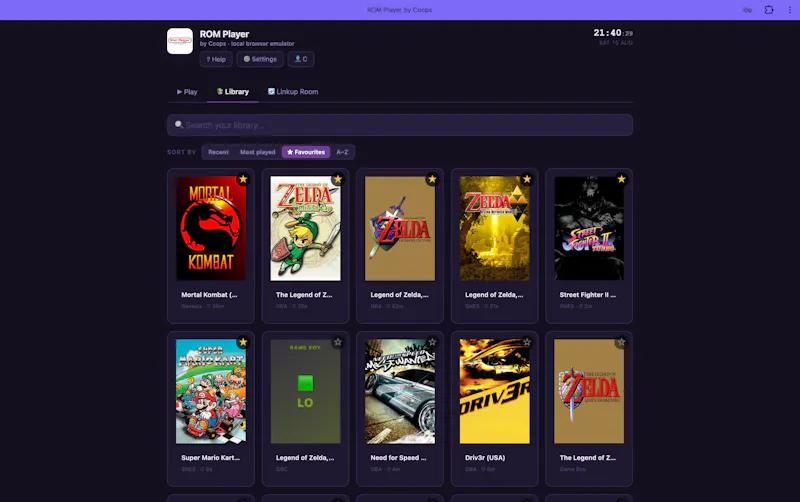Open Settings in the header
Screen dimensions: 800x502
(x=260, y=59)
